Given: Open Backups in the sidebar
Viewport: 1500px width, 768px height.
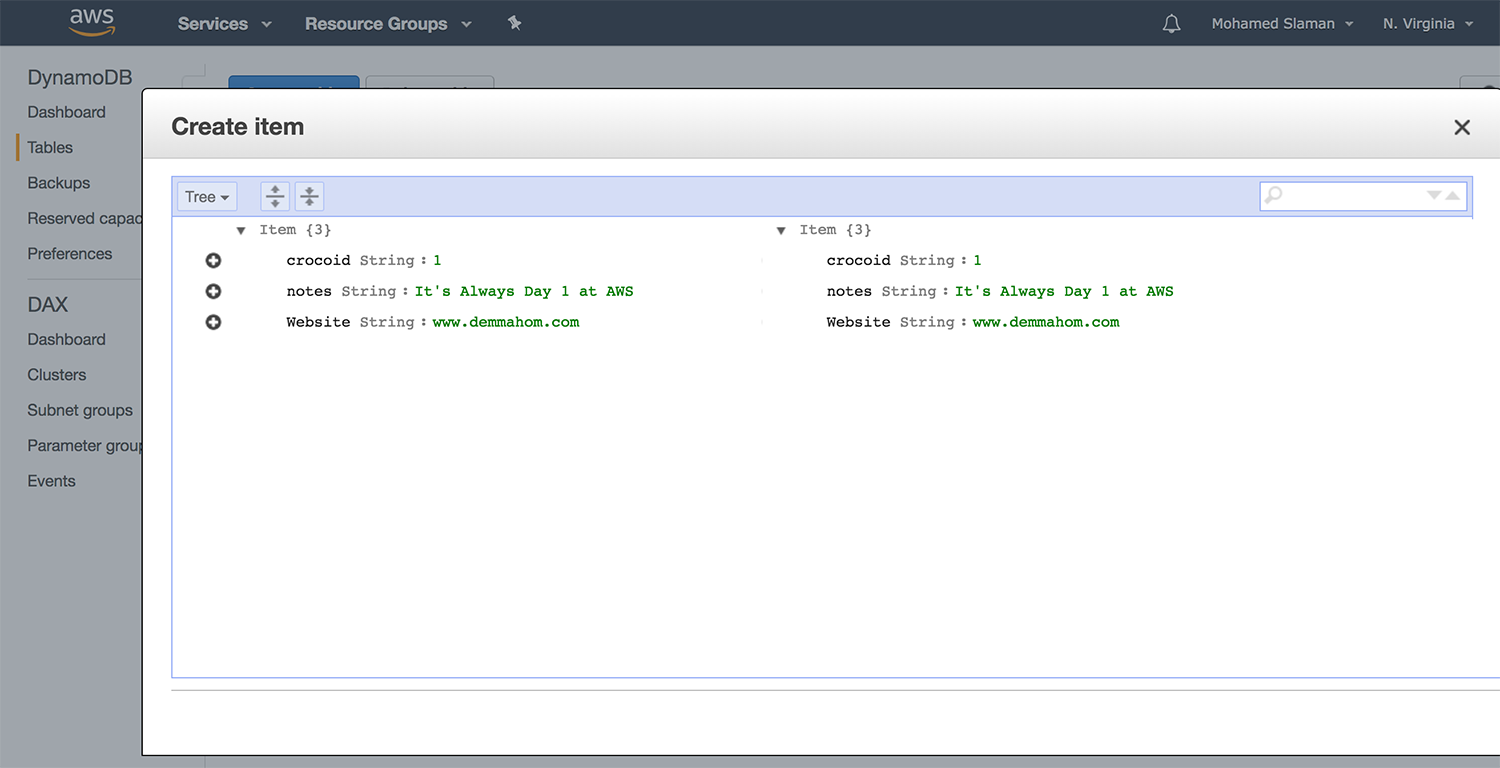Looking at the screenshot, I should (x=58, y=183).
